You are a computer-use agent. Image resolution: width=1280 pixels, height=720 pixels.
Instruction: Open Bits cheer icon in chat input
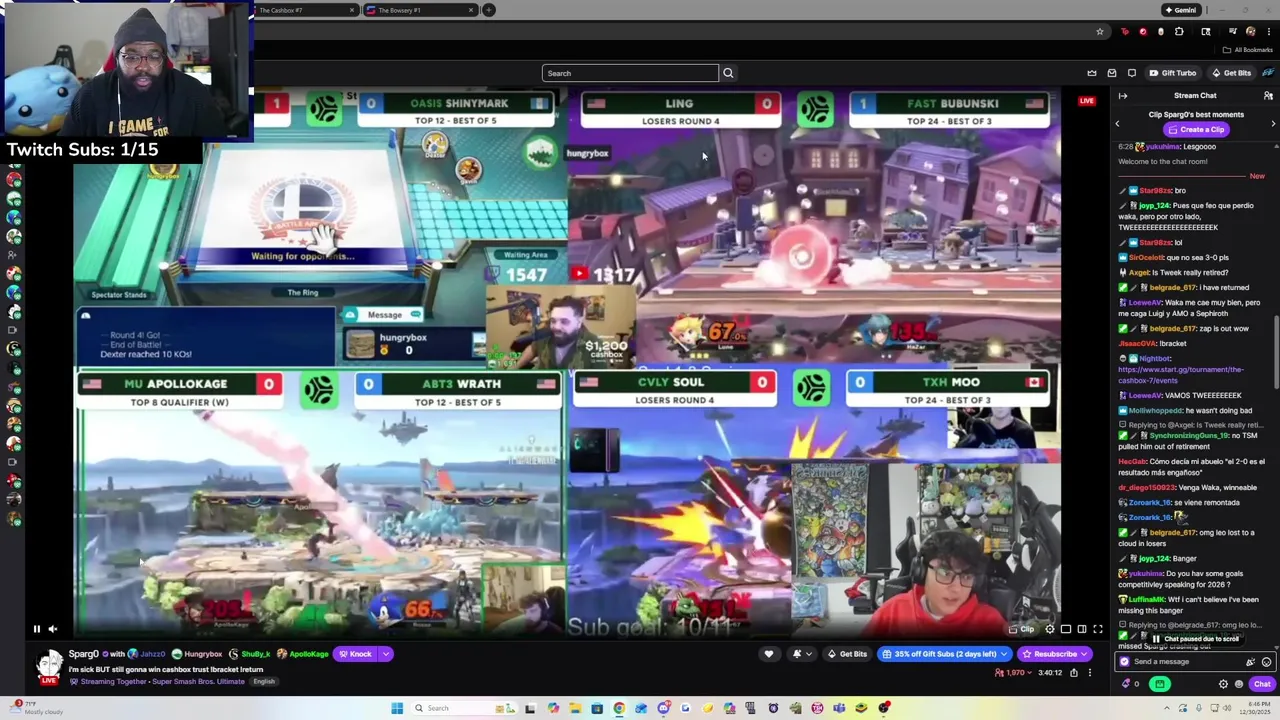(x=1250, y=662)
